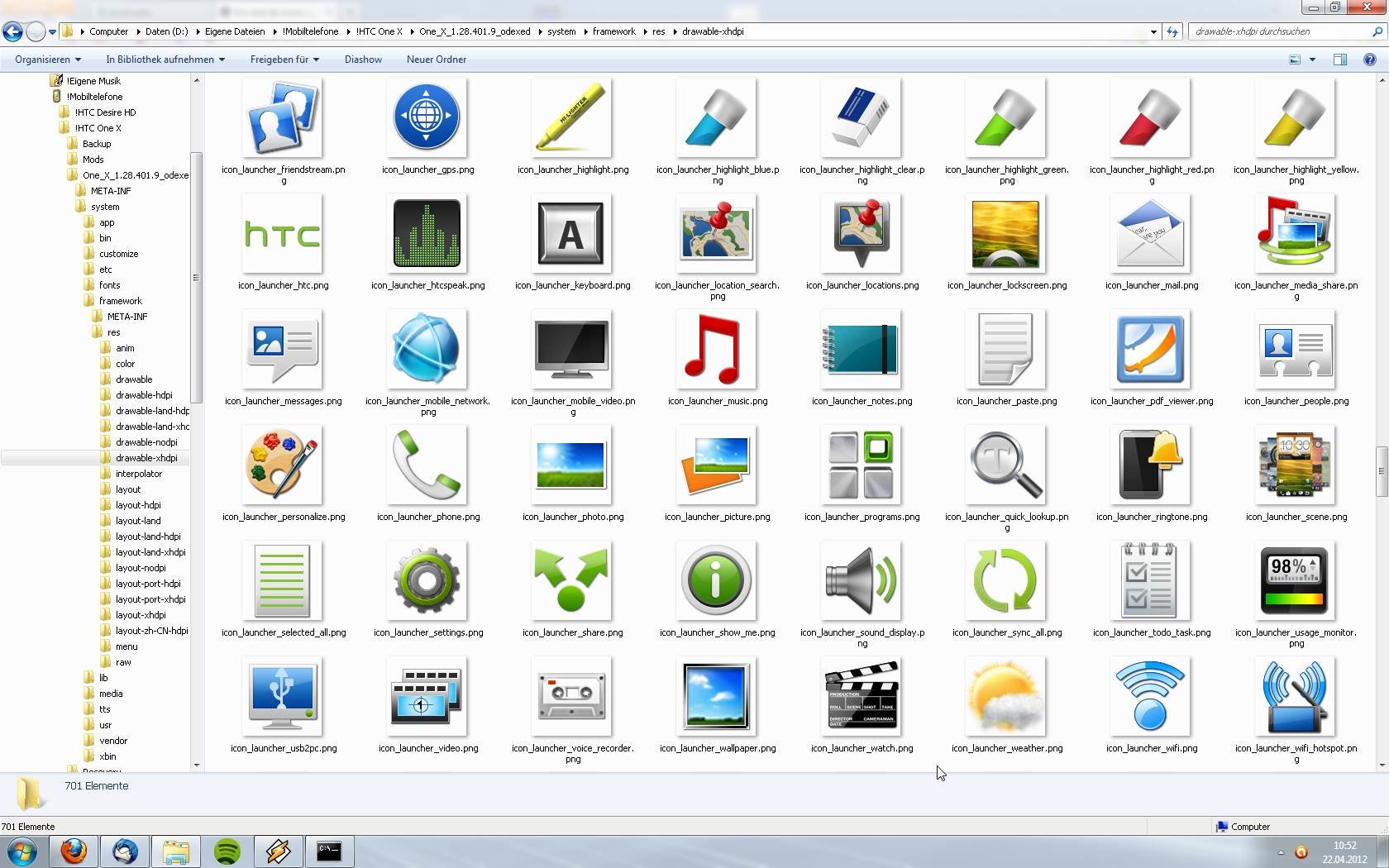Select icon_launcher_todo_task.png checklist icon
This screenshot has height=868, width=1389.
tap(1150, 580)
